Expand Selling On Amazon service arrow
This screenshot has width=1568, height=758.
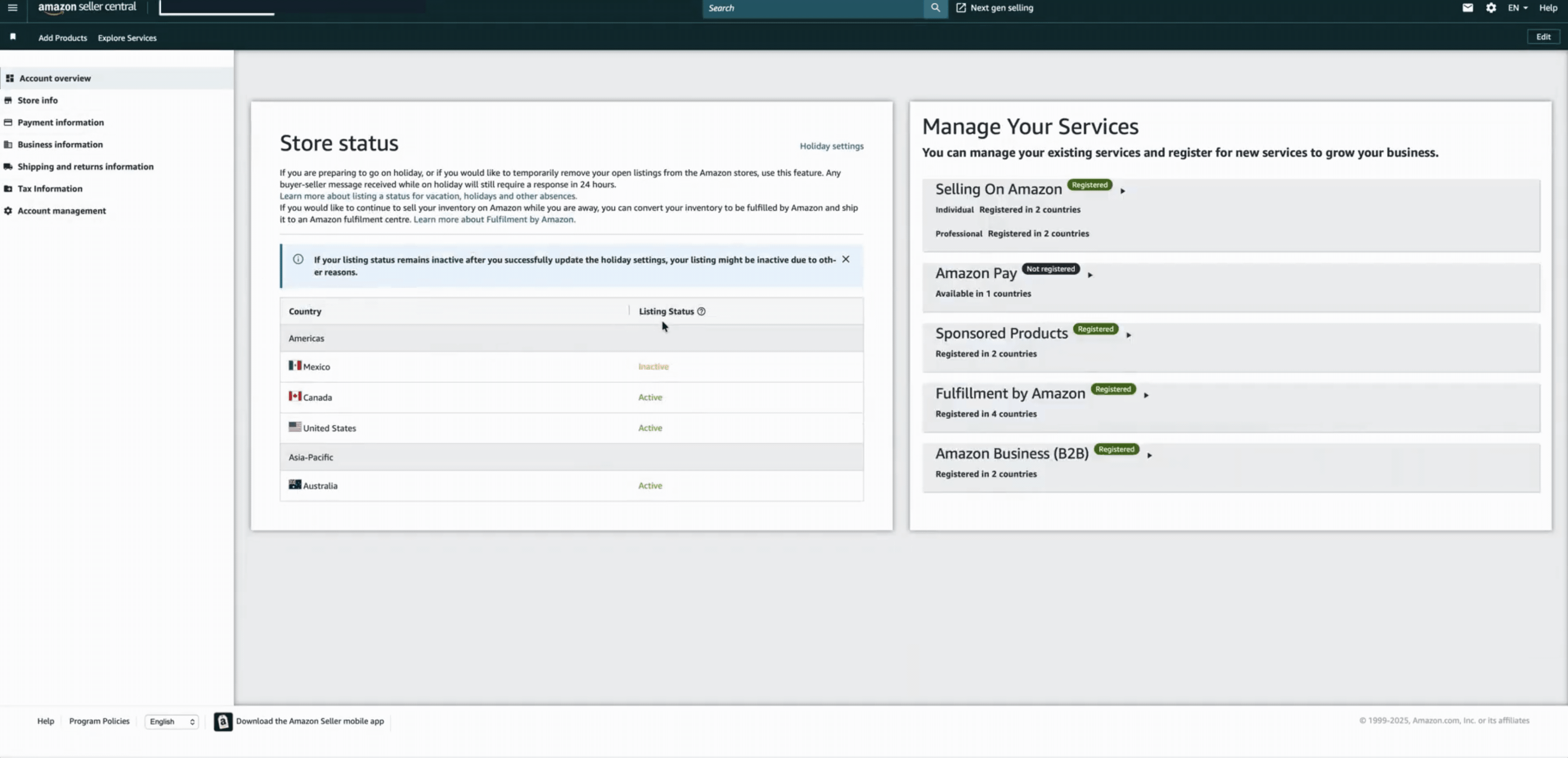1122,191
